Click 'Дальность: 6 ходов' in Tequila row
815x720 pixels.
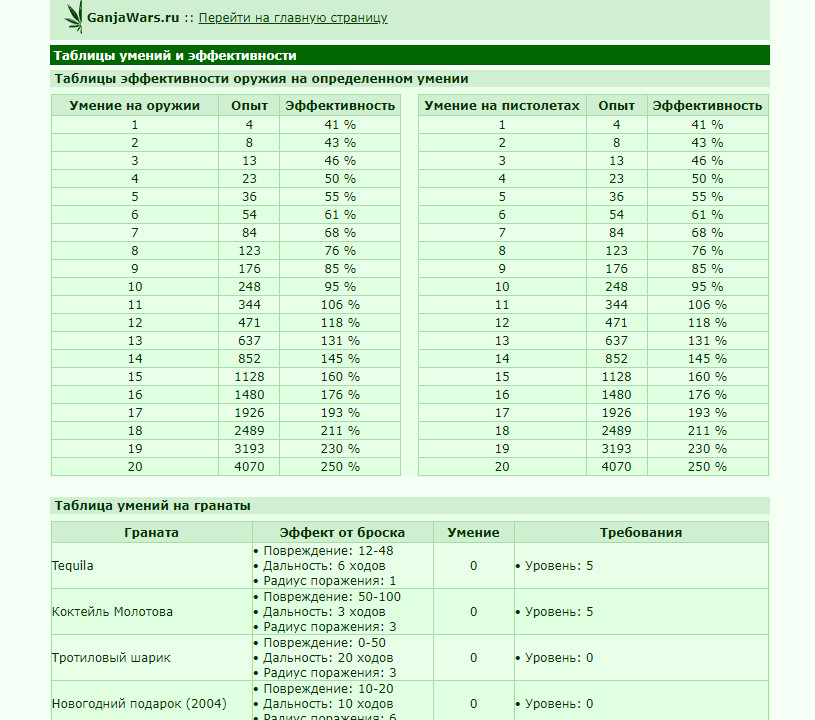(324, 566)
